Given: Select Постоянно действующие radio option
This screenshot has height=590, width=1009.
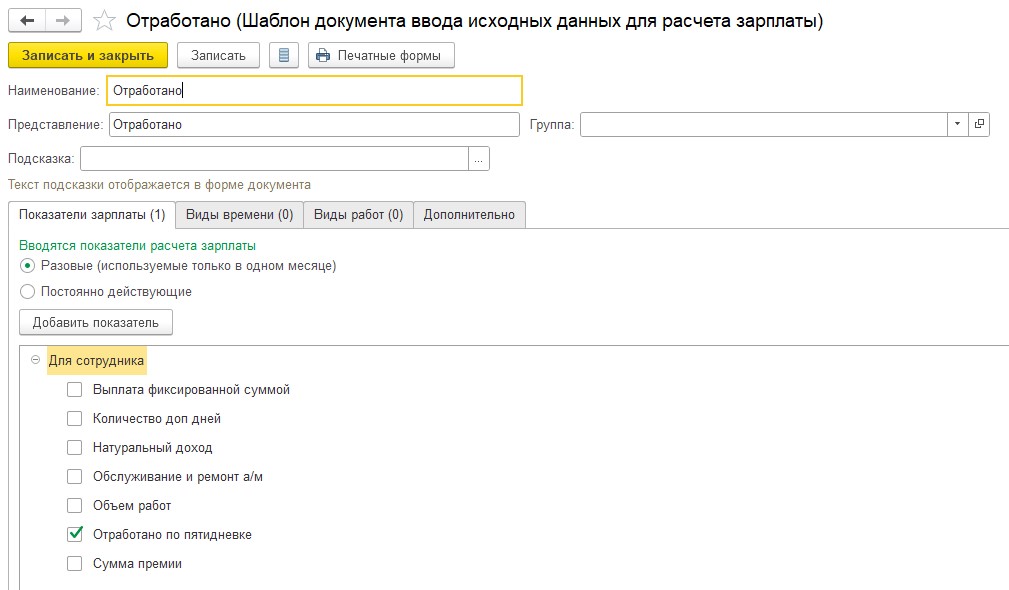Looking at the screenshot, I should point(27,291).
